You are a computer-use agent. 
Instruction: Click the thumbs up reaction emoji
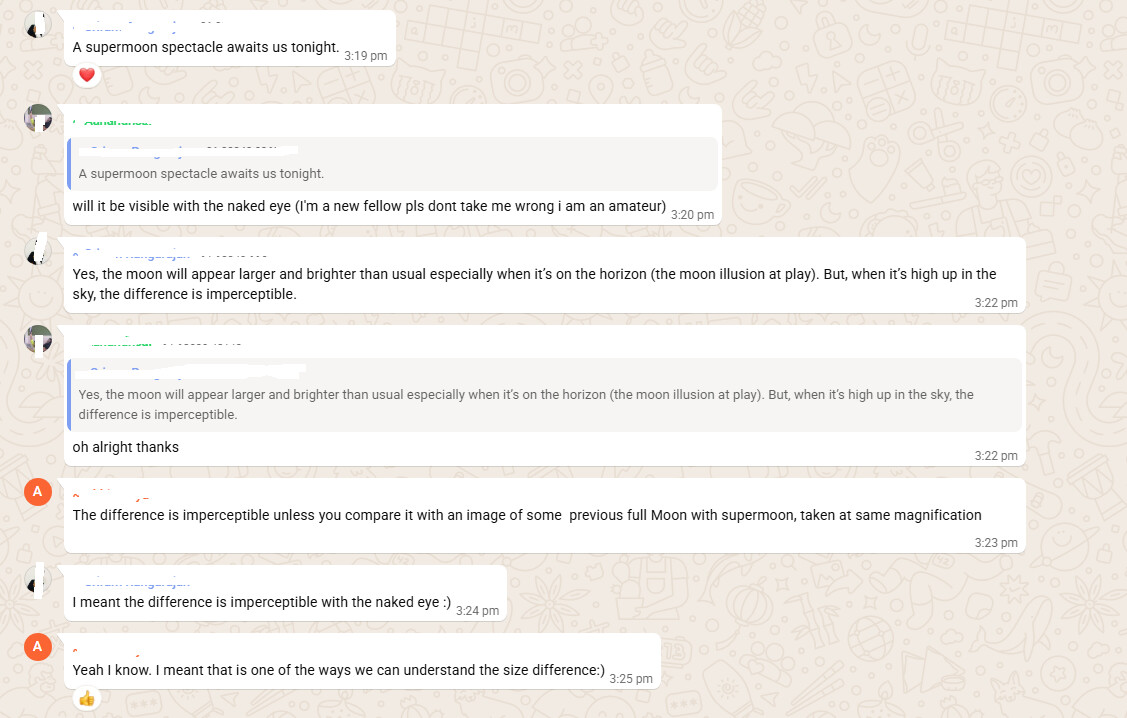86,698
